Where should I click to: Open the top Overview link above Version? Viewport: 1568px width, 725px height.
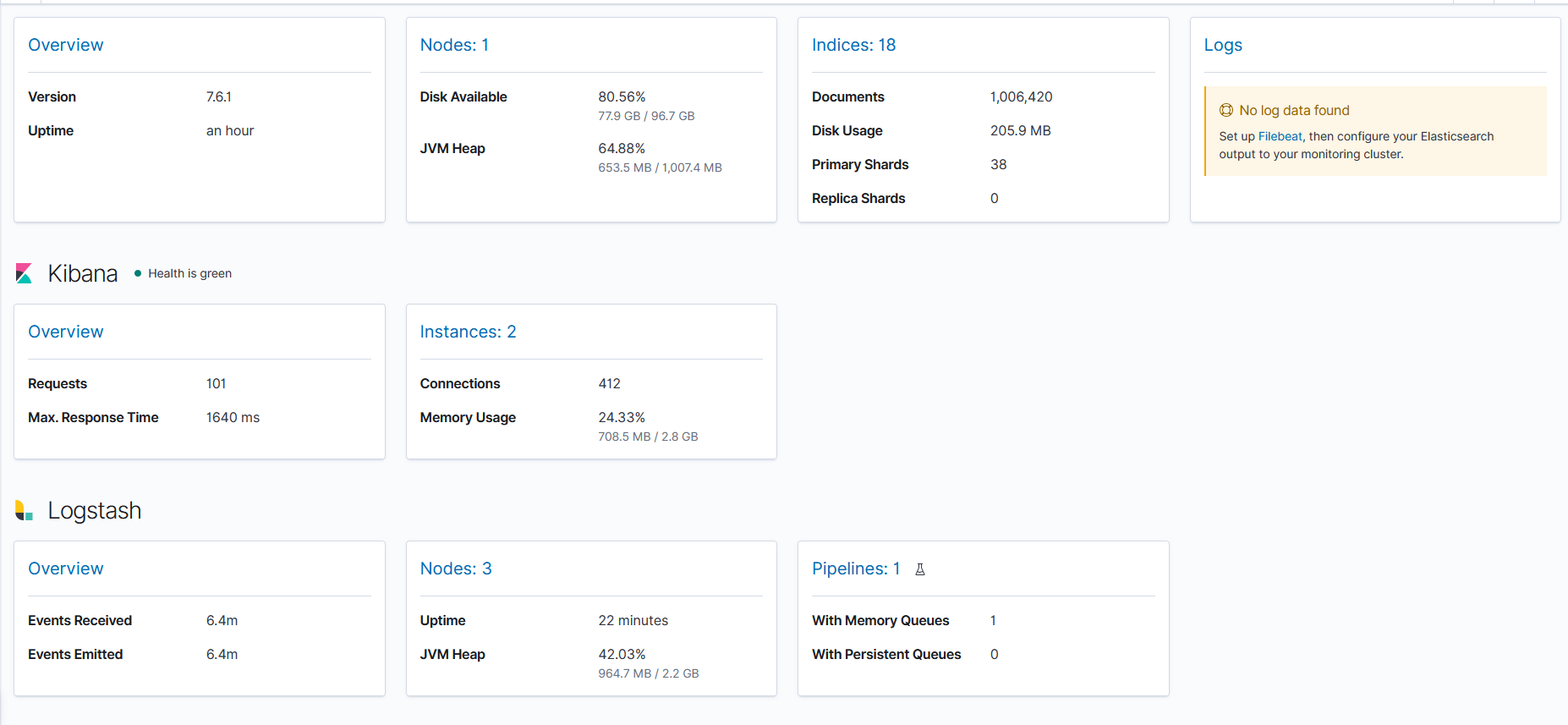click(x=66, y=45)
